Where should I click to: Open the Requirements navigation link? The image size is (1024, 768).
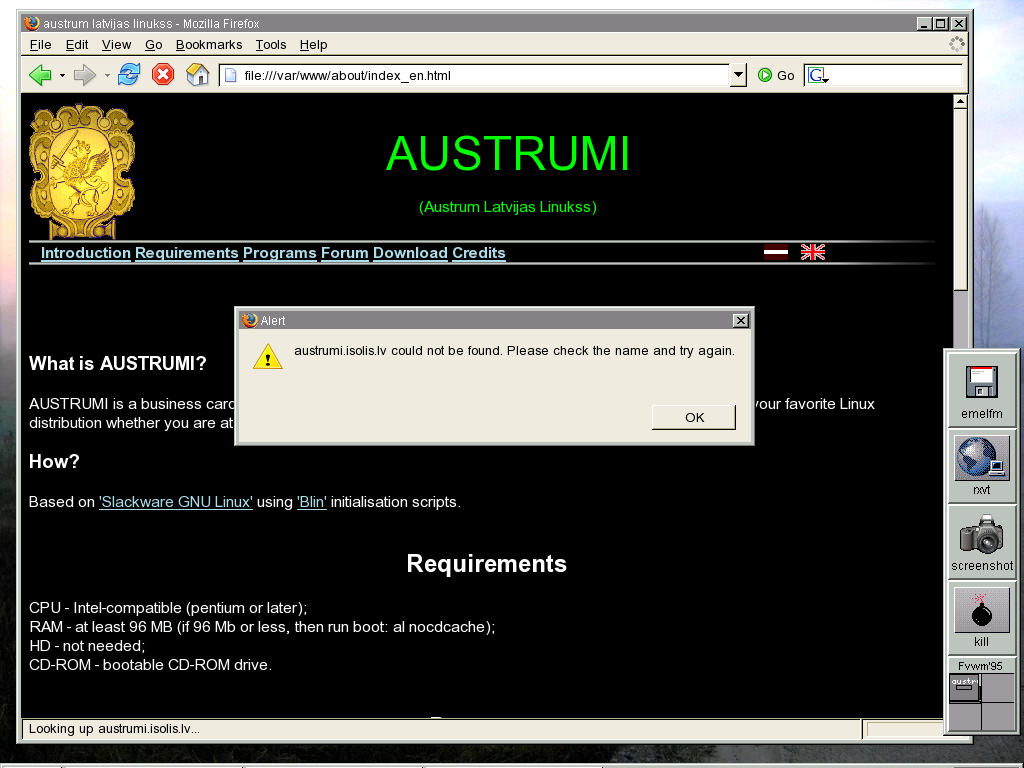[x=186, y=253]
